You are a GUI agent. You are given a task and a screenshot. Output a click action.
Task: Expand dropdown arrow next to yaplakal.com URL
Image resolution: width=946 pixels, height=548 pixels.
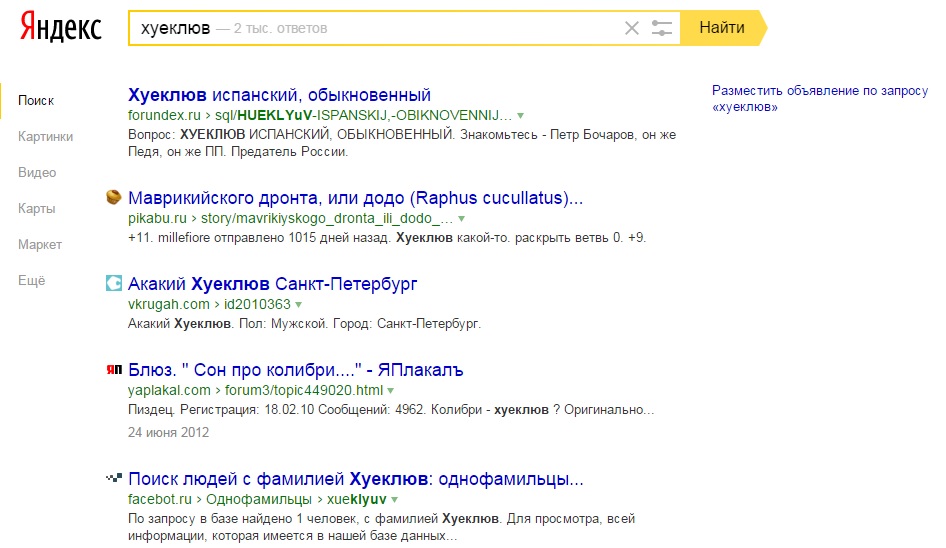390,390
